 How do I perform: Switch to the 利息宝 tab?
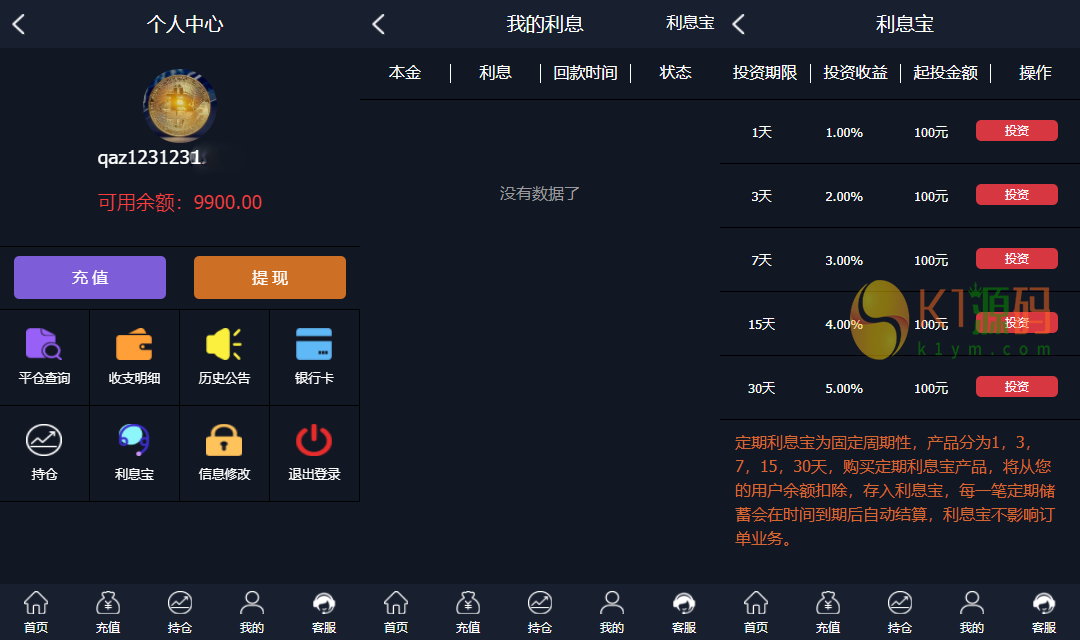click(690, 23)
